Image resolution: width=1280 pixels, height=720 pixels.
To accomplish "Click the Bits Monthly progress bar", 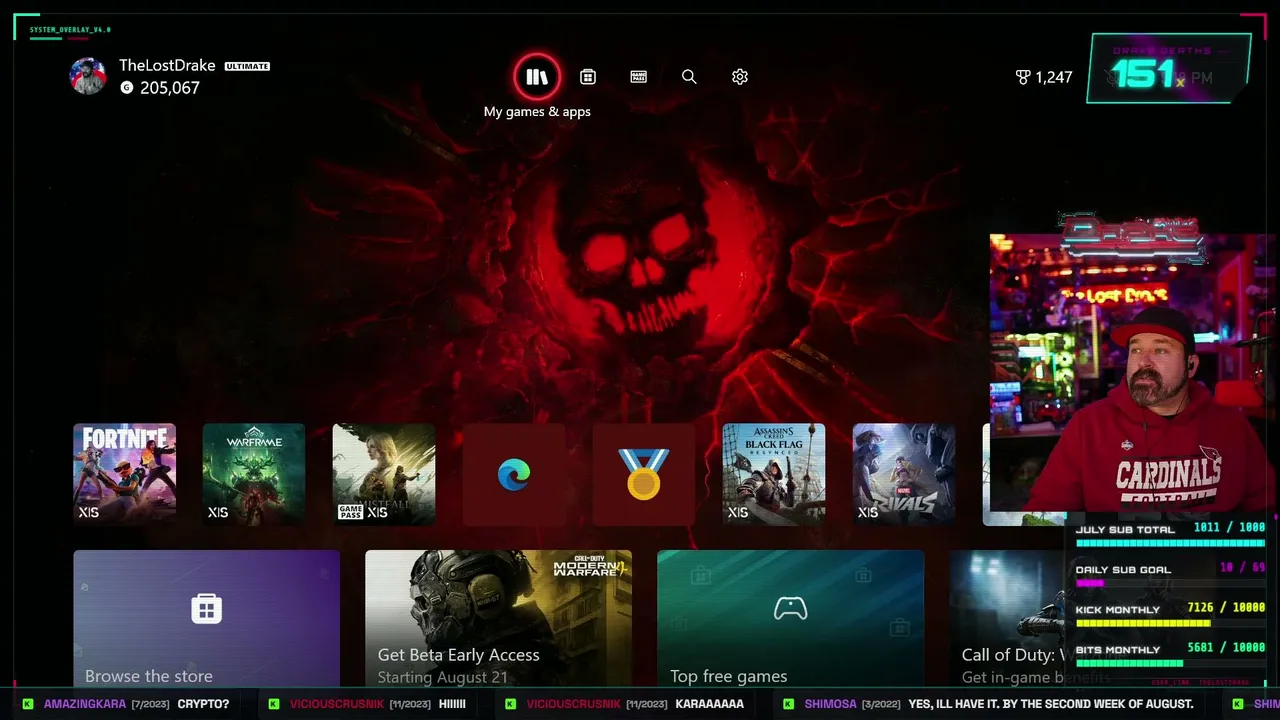I will click(1169, 663).
